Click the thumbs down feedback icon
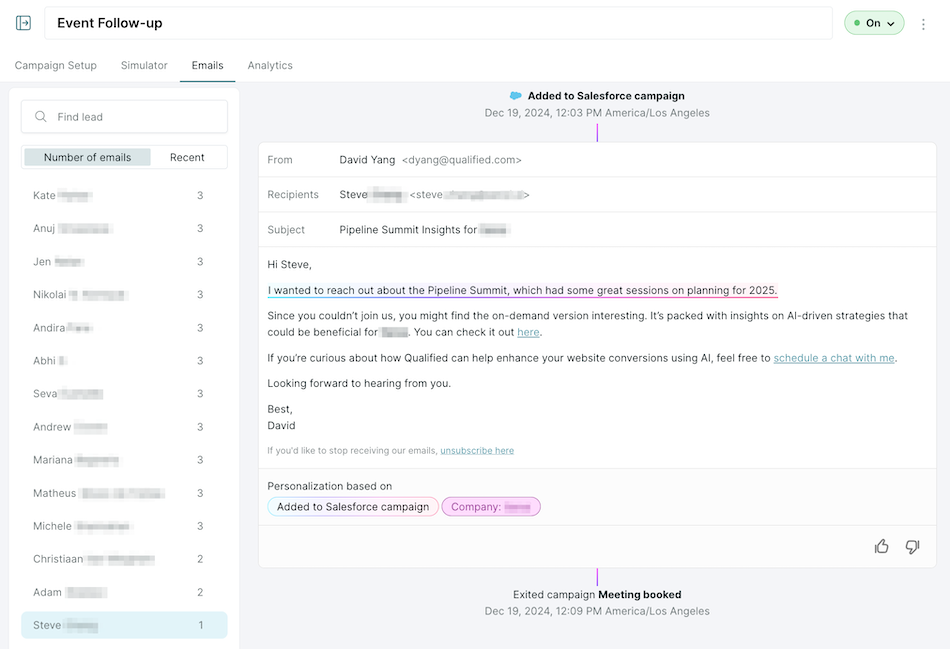950x649 pixels. point(912,547)
